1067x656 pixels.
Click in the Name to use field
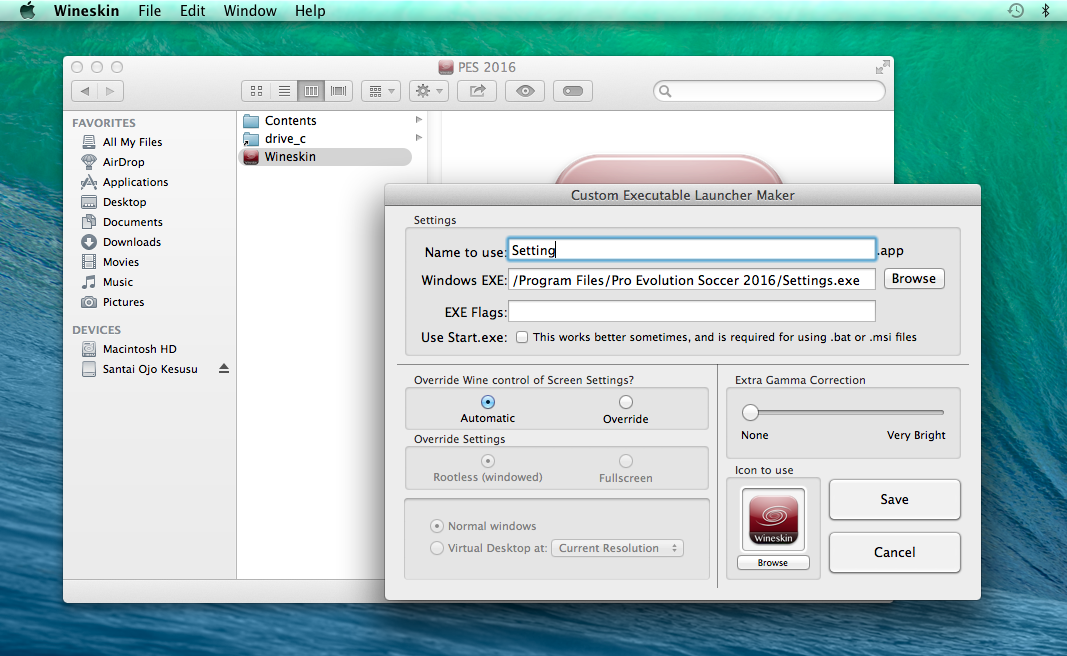pos(691,250)
